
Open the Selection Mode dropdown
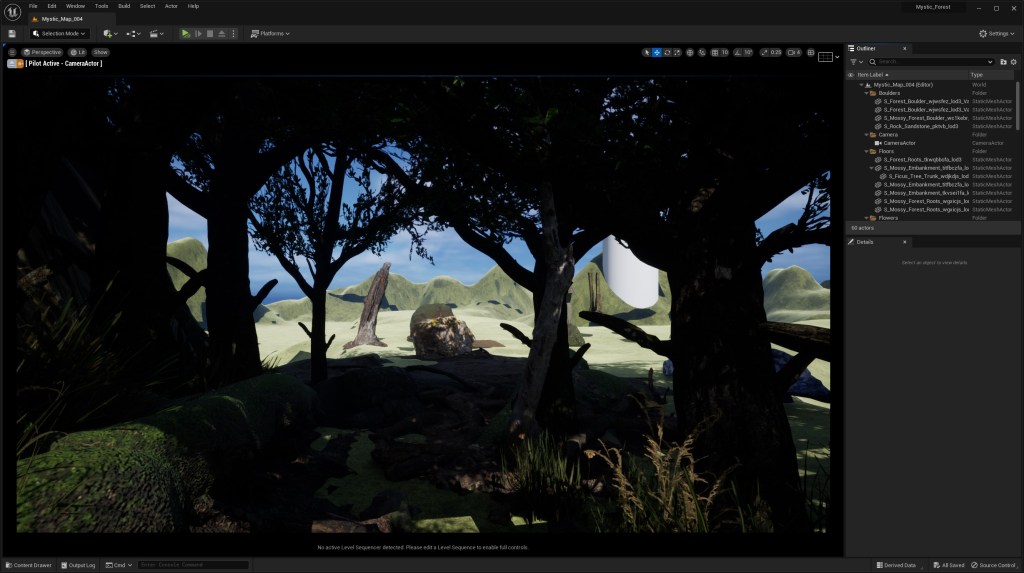[x=62, y=33]
